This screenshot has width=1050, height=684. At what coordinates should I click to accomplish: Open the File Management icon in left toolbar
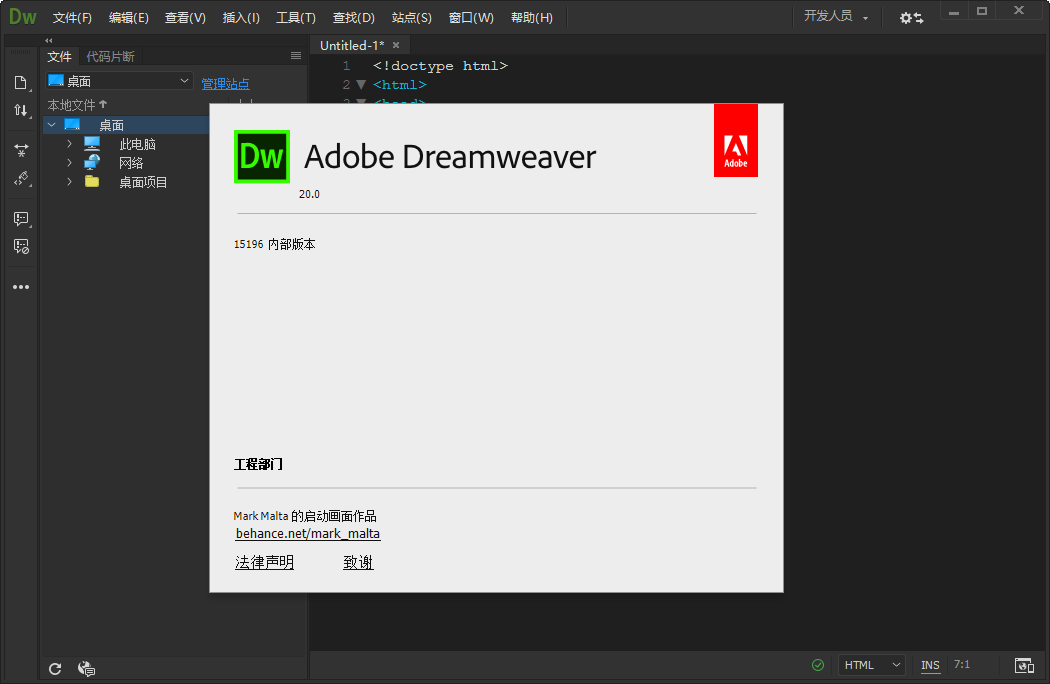click(21, 82)
